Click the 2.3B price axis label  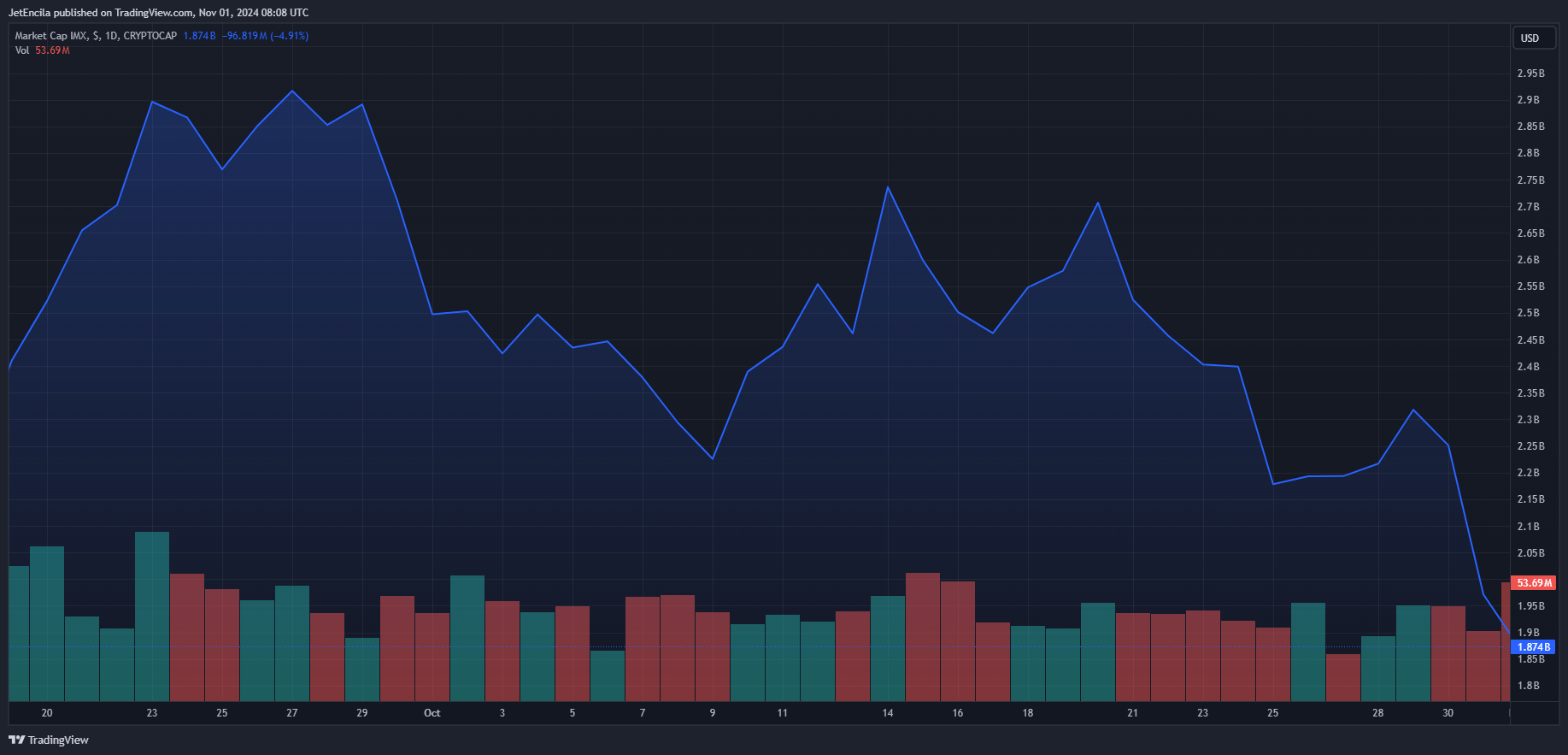click(1528, 420)
